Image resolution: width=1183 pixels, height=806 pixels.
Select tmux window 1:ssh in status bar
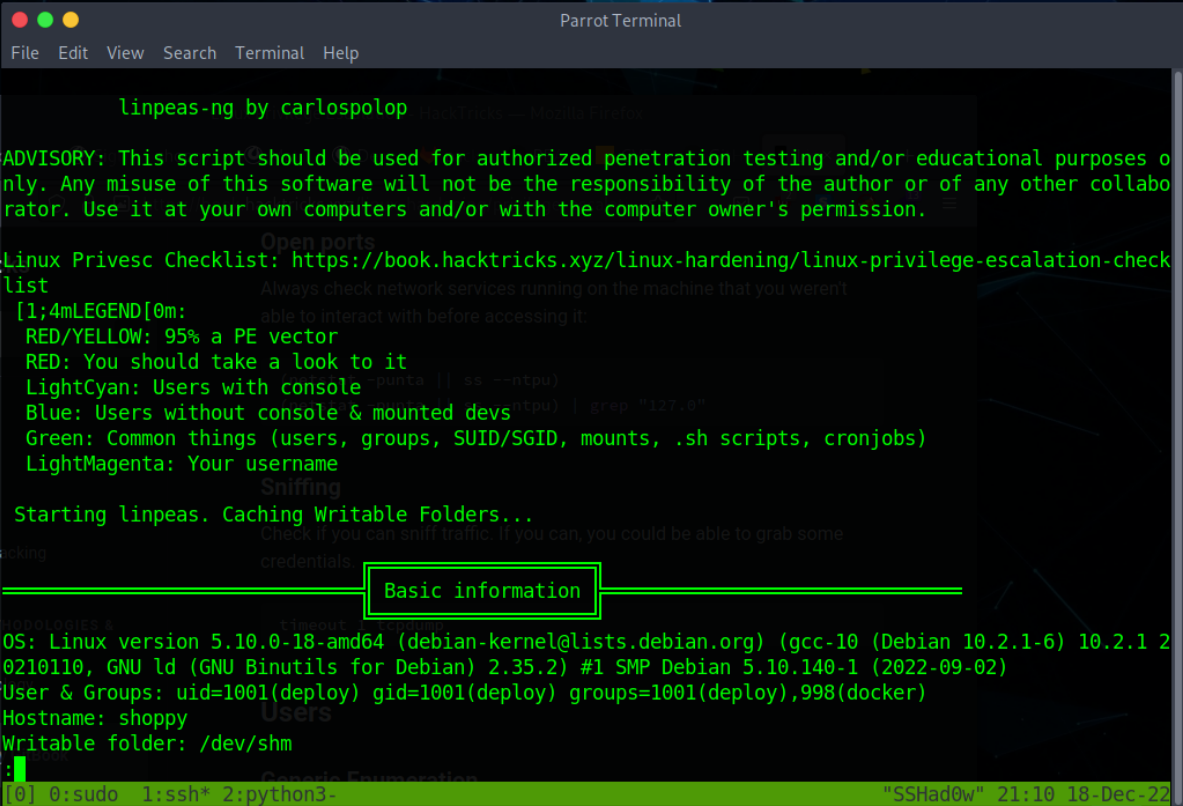[170, 795]
